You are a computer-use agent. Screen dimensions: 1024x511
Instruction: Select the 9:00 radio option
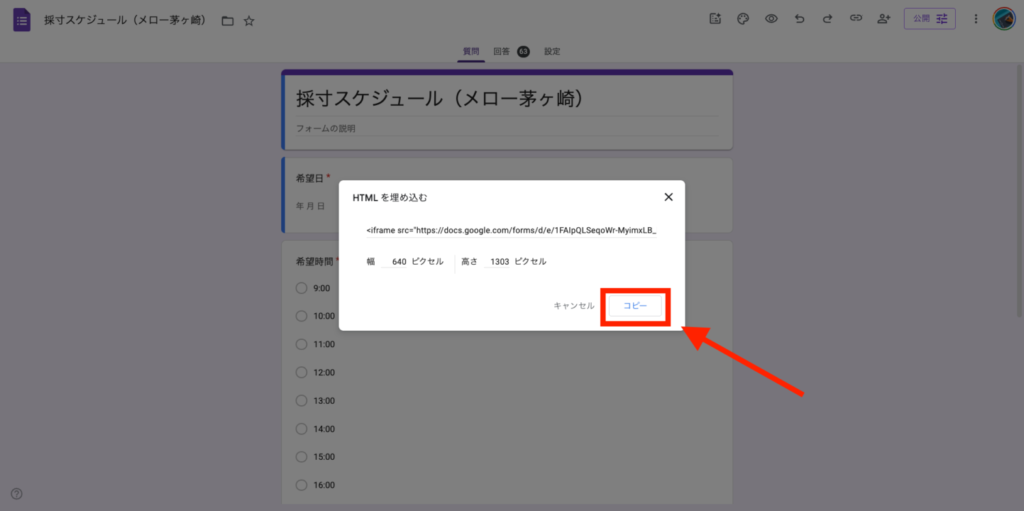coord(302,288)
